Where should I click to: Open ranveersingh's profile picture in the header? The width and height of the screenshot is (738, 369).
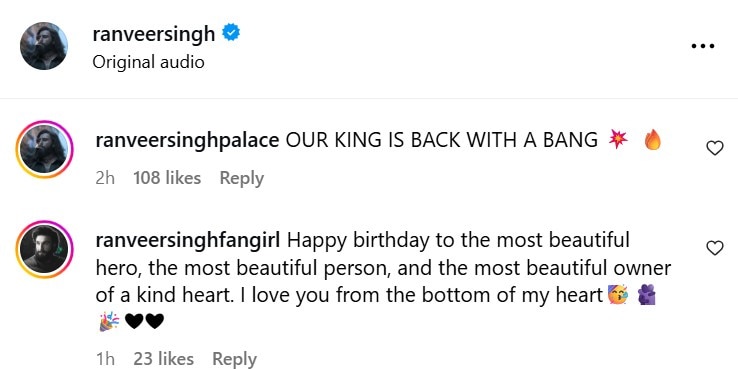(44, 46)
